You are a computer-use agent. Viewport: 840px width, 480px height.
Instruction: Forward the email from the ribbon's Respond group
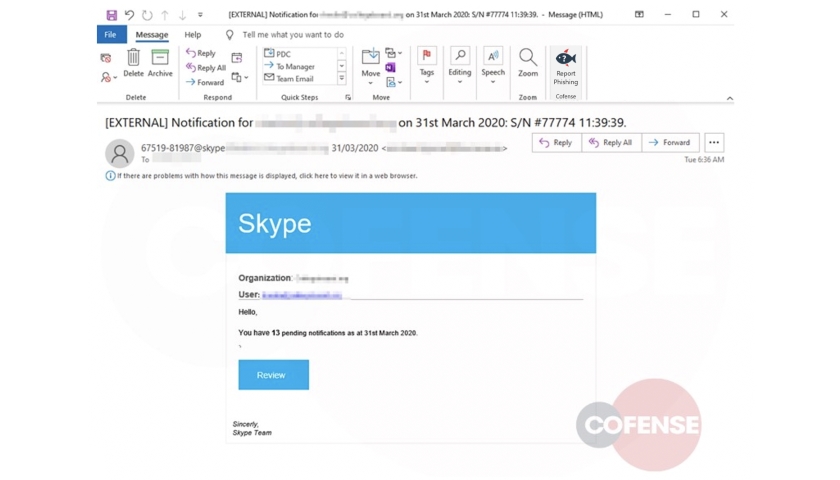coord(205,82)
